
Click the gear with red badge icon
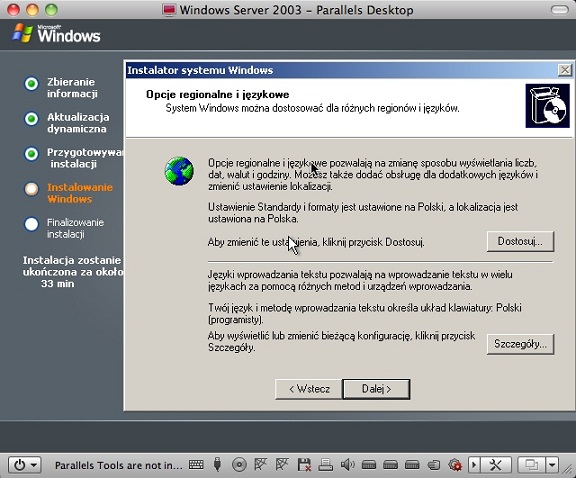coord(455,465)
